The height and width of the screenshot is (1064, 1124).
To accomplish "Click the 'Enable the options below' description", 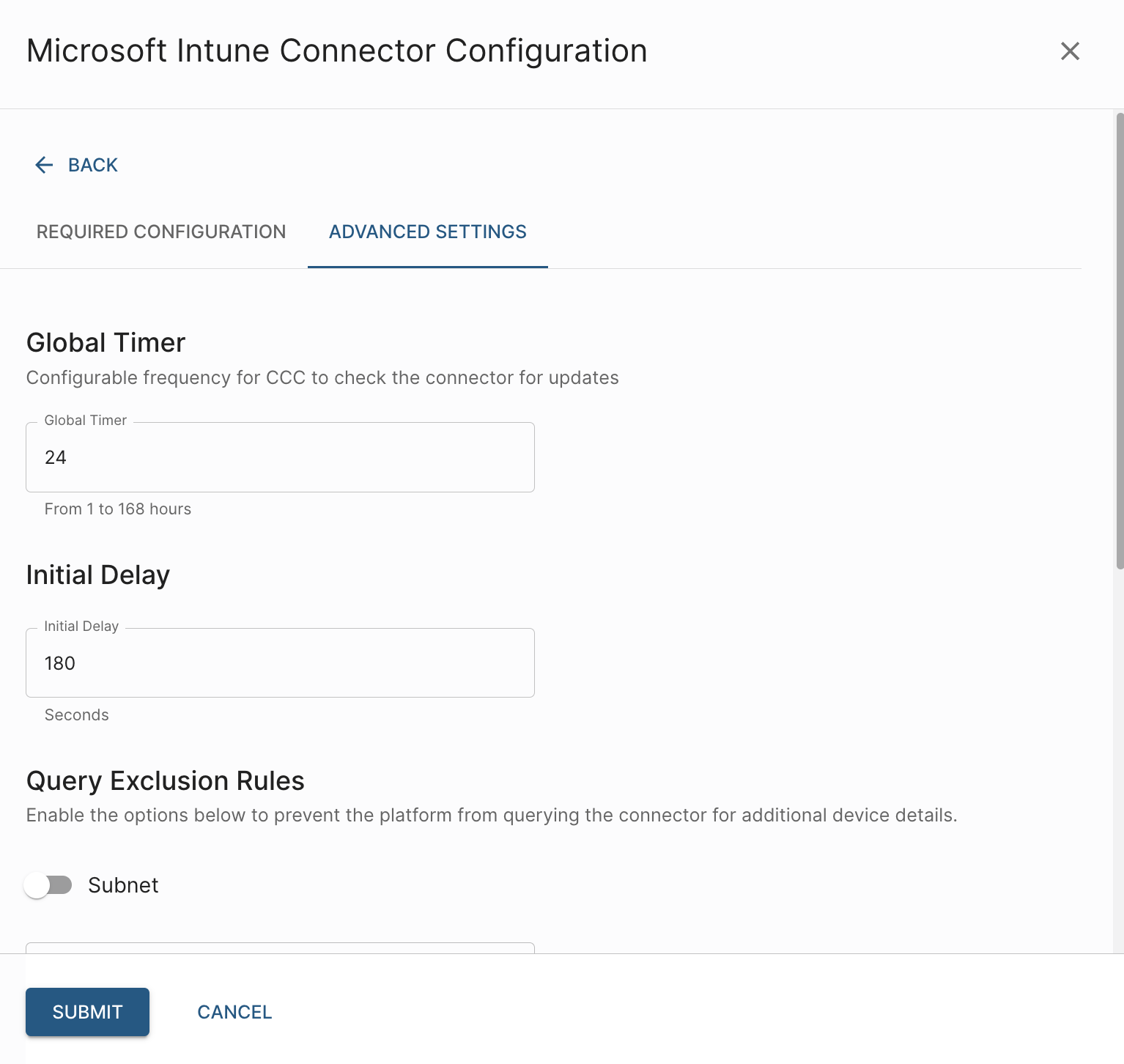I will click(x=492, y=816).
